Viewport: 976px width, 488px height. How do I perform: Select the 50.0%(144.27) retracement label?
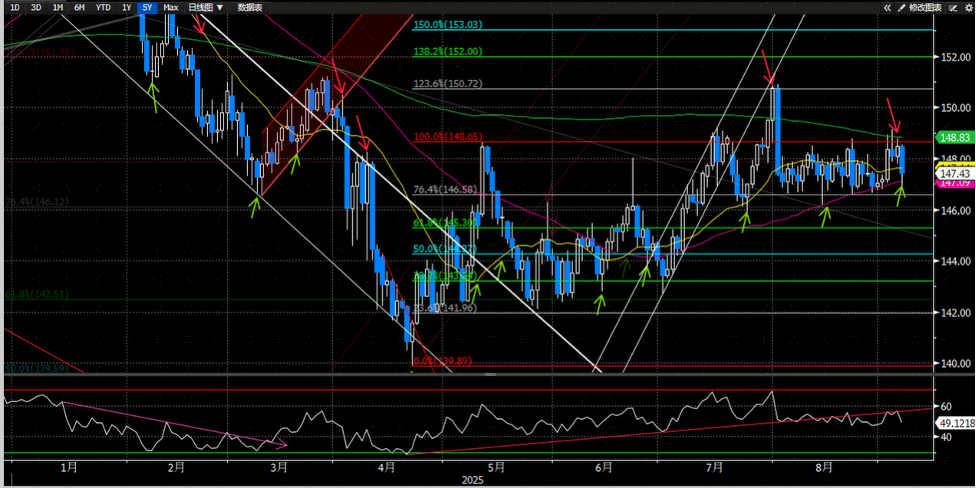tap(448, 248)
